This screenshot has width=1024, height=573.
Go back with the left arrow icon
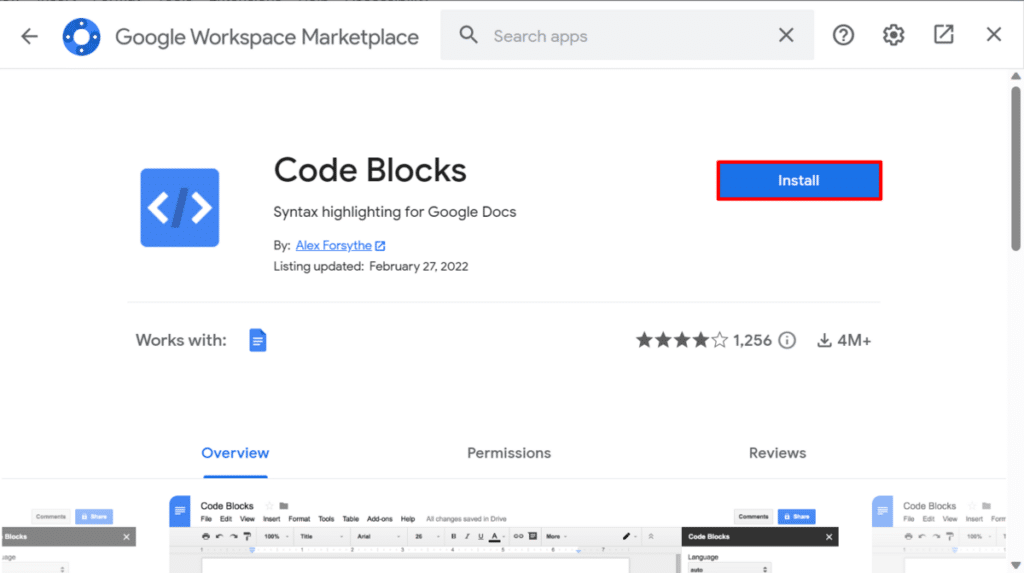click(29, 36)
